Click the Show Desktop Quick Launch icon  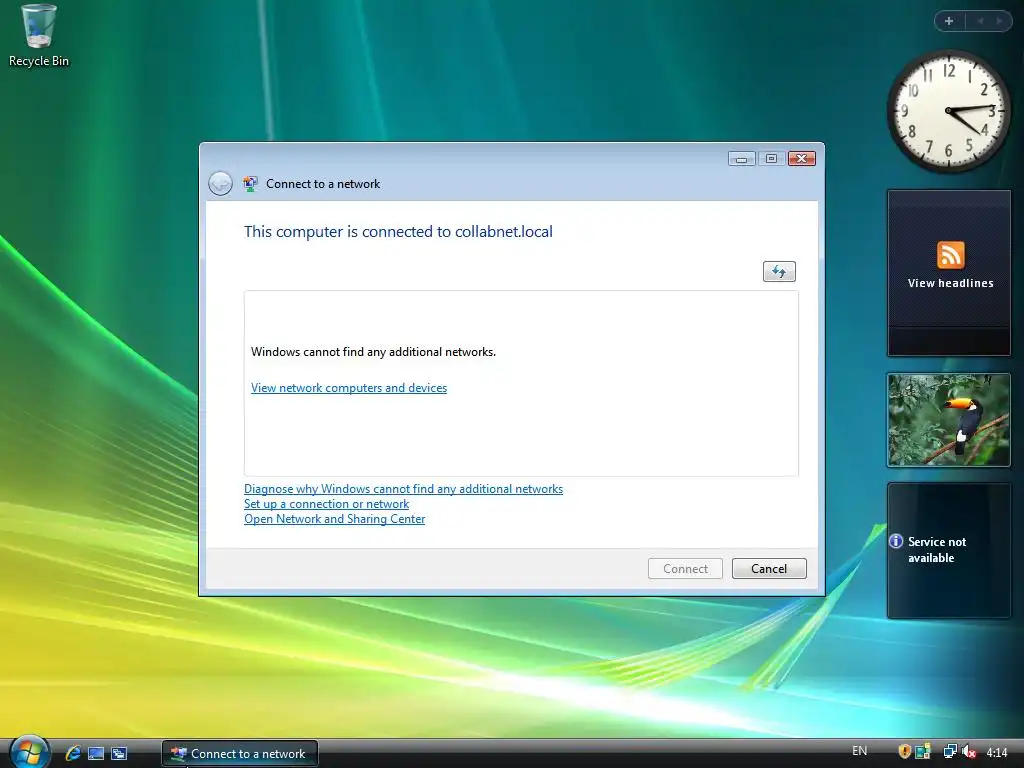pyautogui.click(x=96, y=753)
